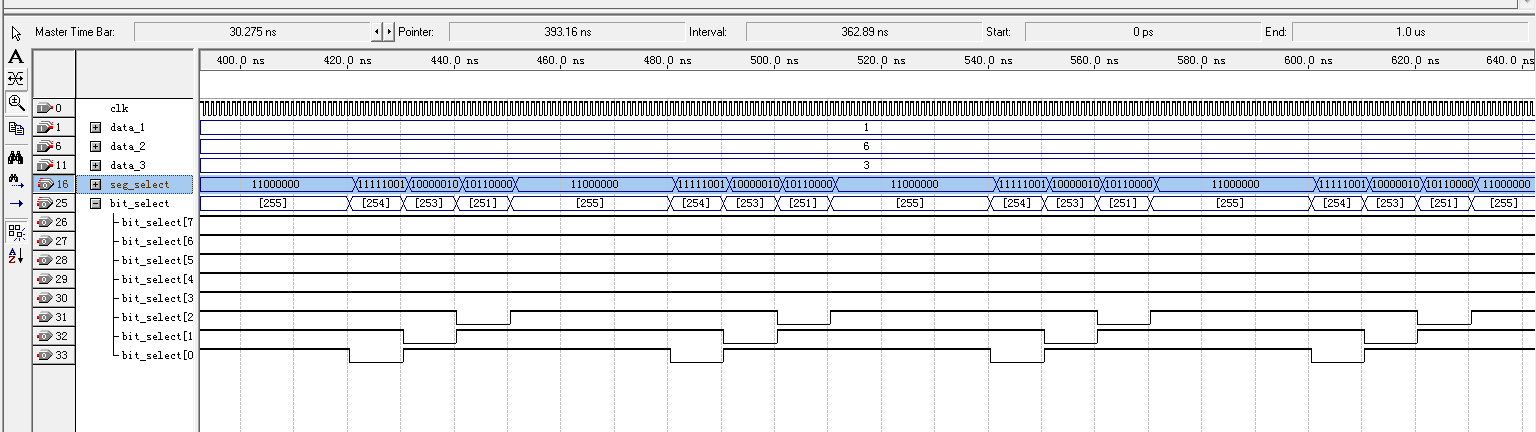The image size is (1536, 432).
Task: Click the Full Screen pages icon
Action: point(15,128)
